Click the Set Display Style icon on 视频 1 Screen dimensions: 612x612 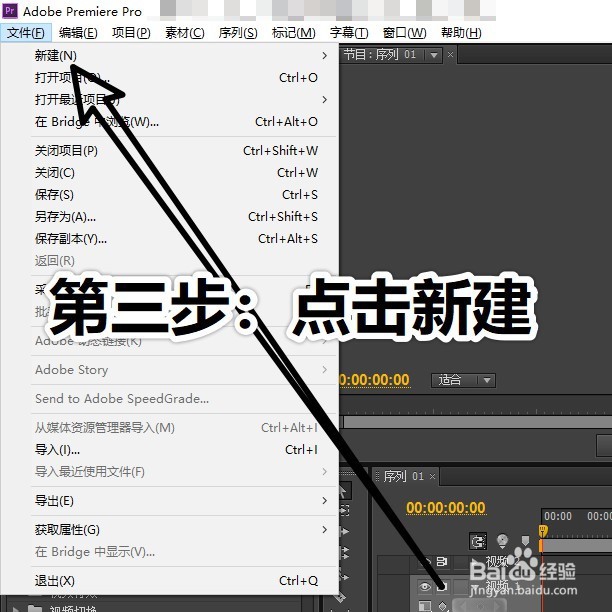click(425, 605)
